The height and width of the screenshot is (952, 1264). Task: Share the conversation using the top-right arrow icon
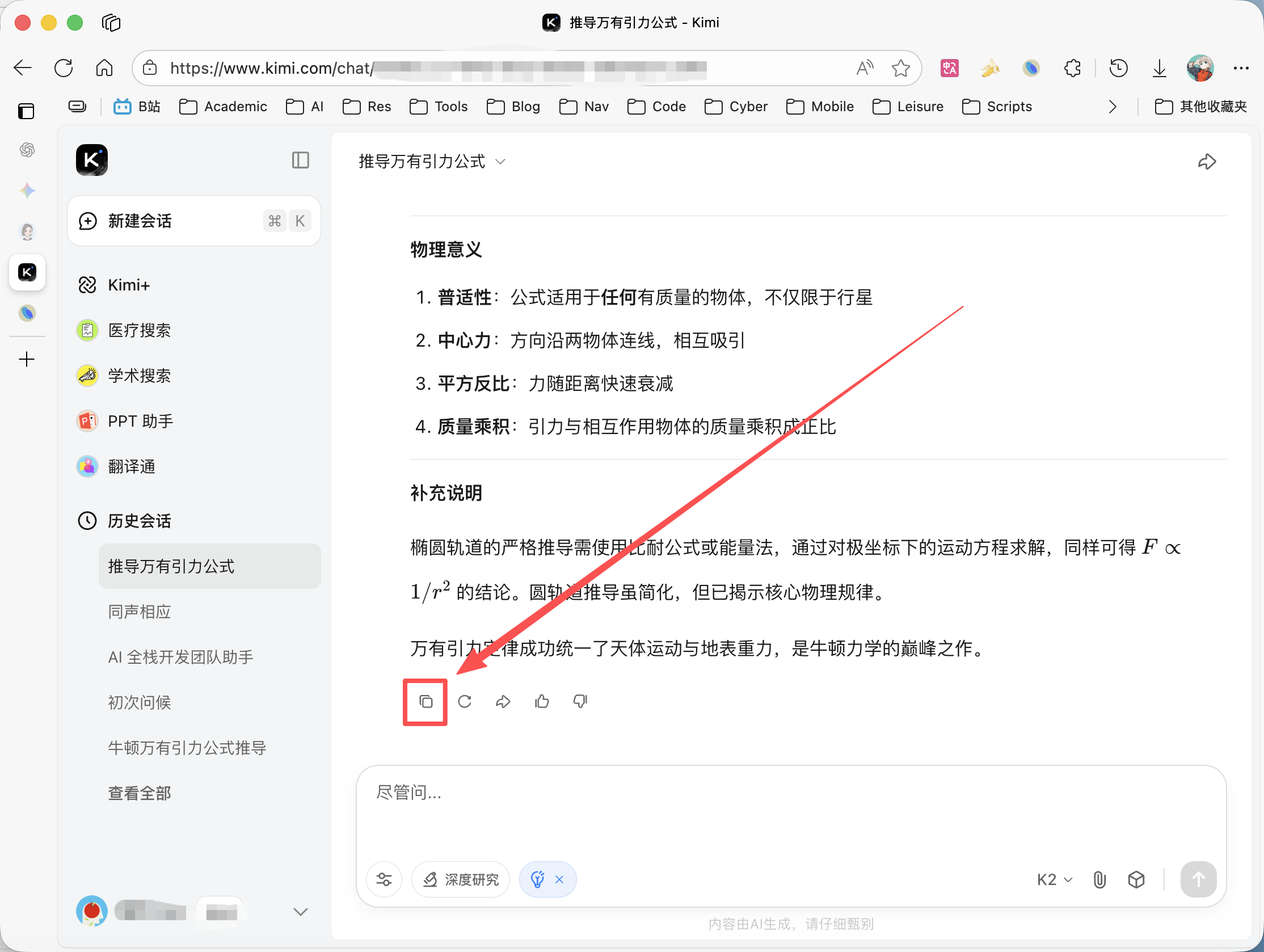(1206, 162)
